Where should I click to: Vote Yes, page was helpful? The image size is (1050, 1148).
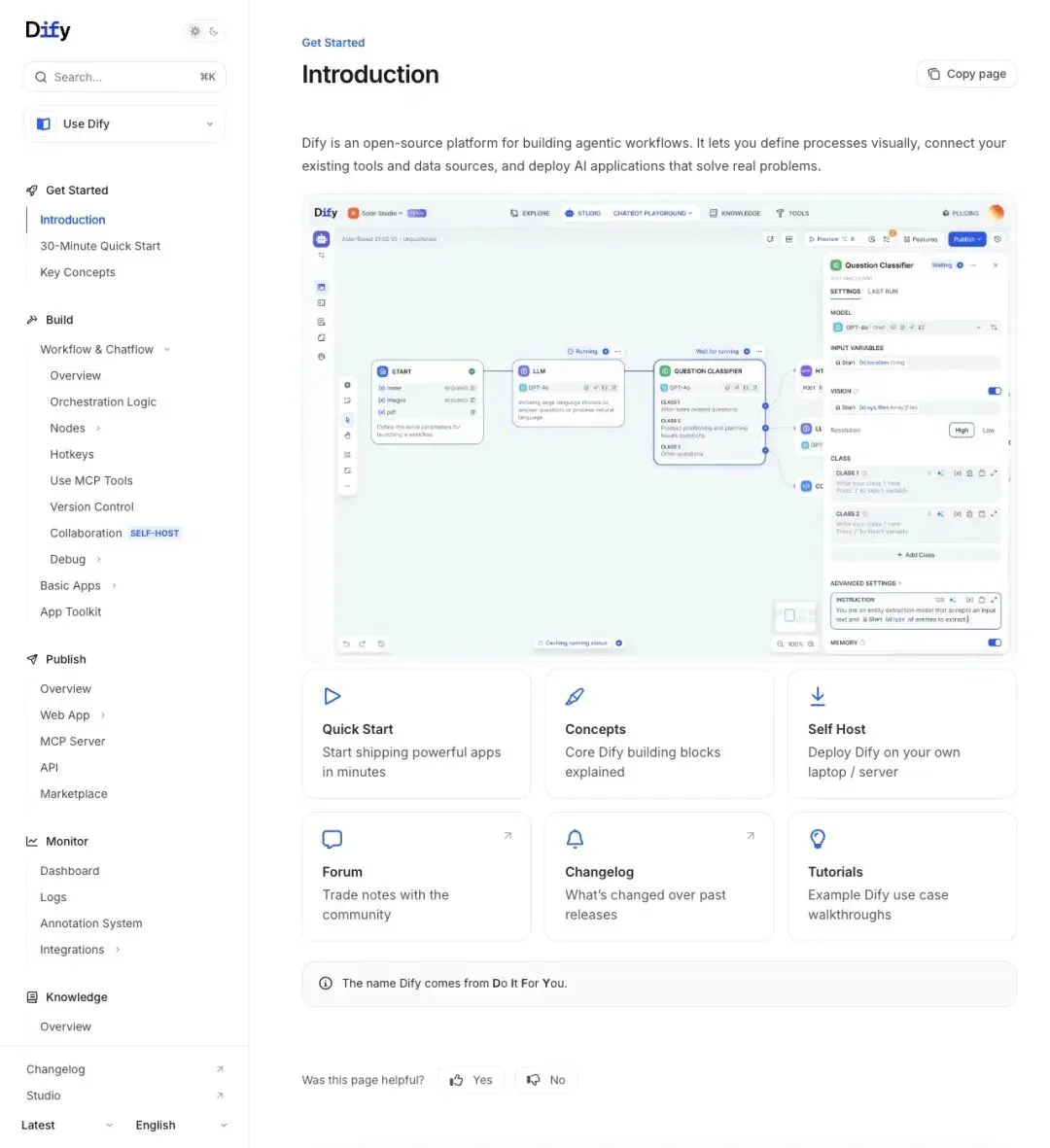(472, 1080)
